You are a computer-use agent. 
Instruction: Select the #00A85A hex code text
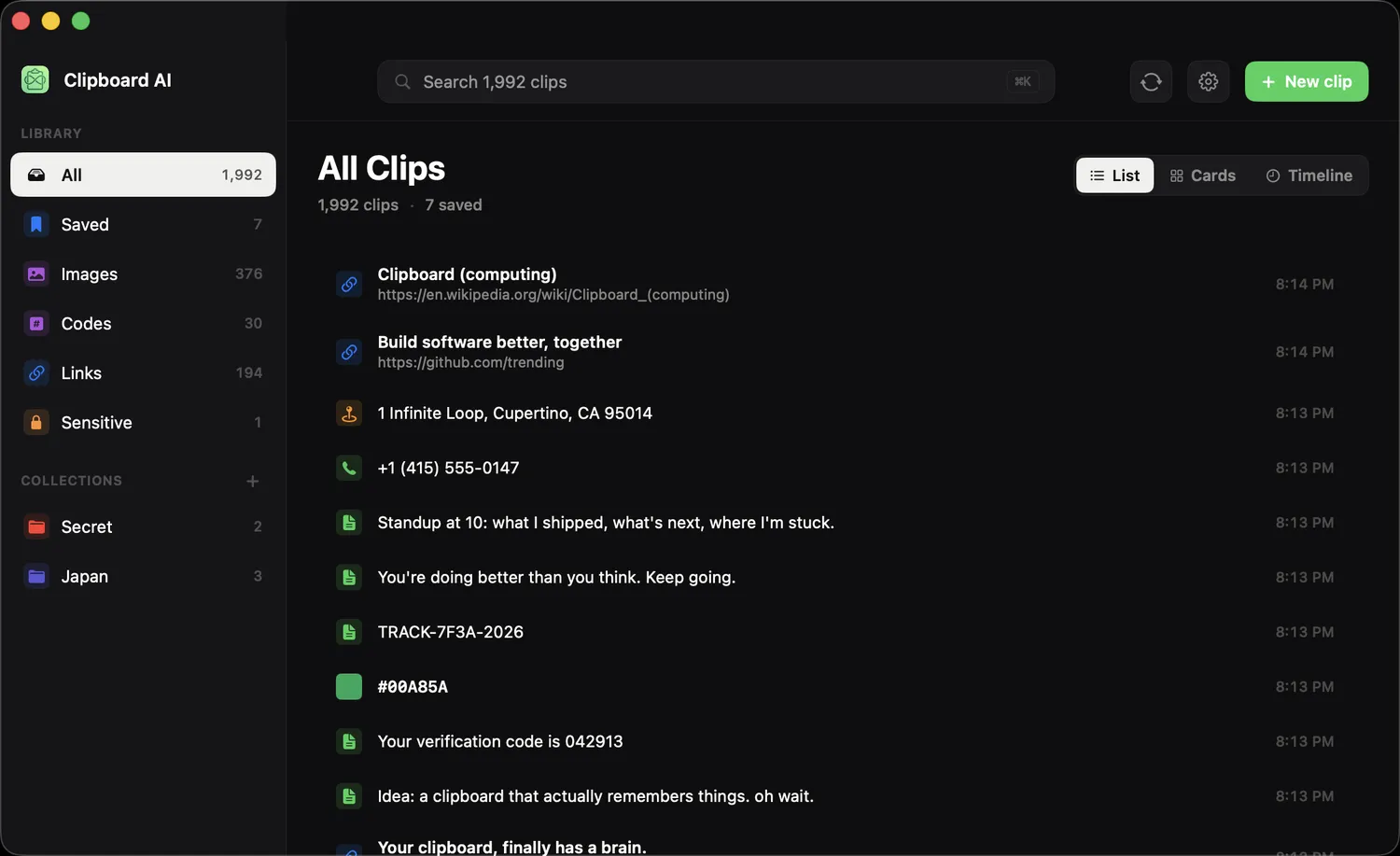[x=413, y=687]
